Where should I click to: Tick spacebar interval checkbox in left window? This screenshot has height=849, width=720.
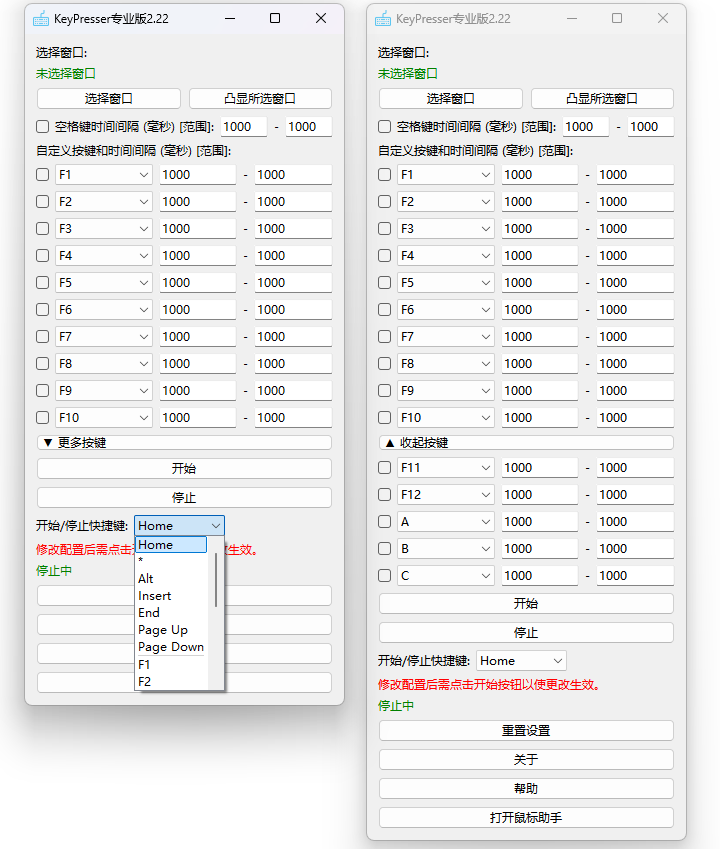tap(42, 127)
